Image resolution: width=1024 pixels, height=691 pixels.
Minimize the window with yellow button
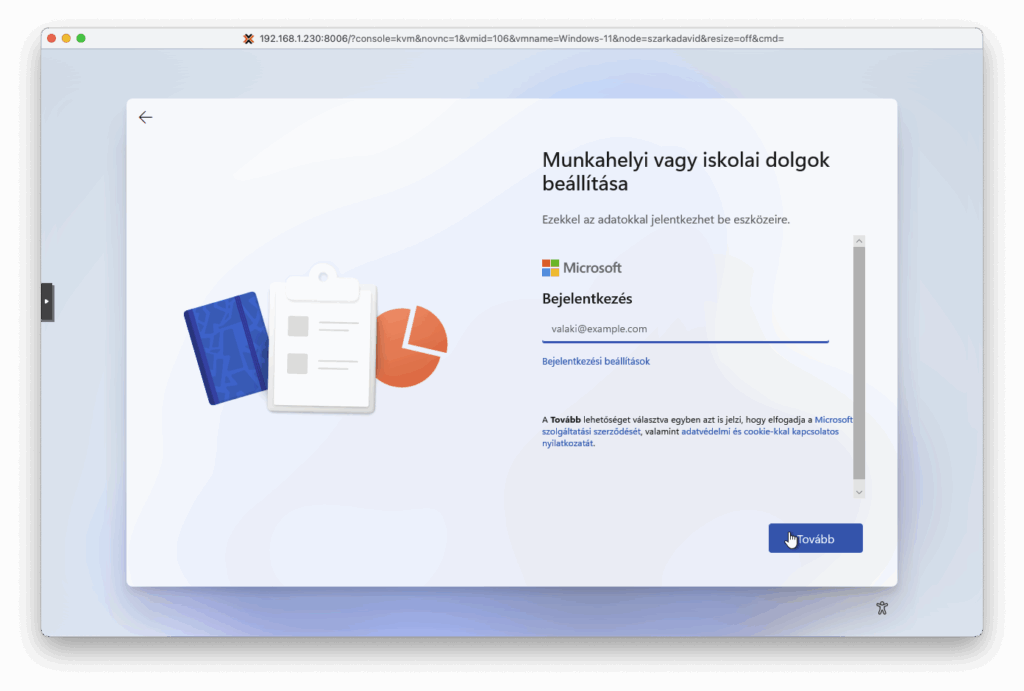66,39
